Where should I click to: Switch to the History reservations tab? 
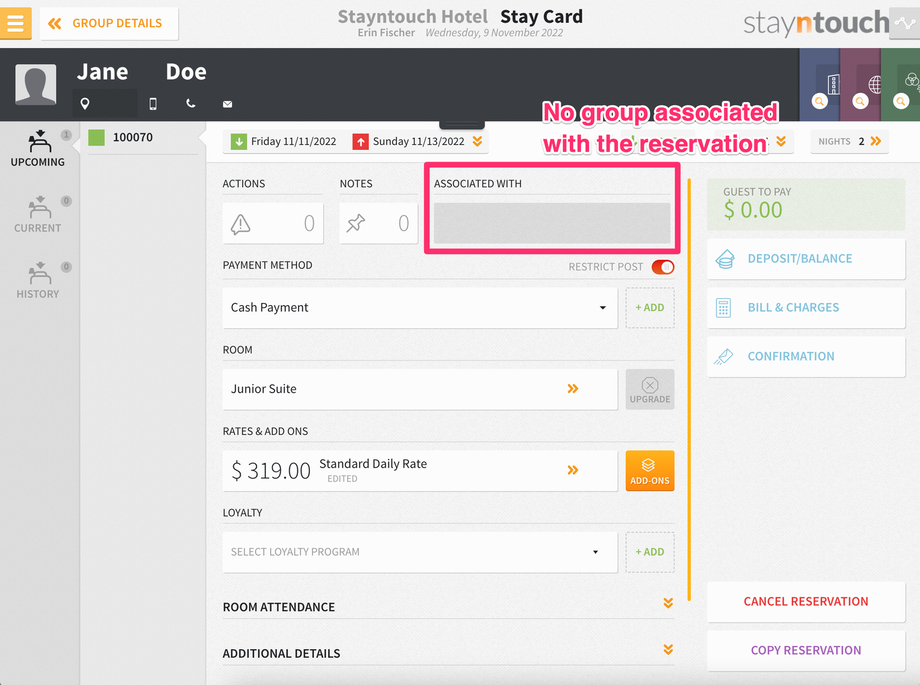pos(39,281)
